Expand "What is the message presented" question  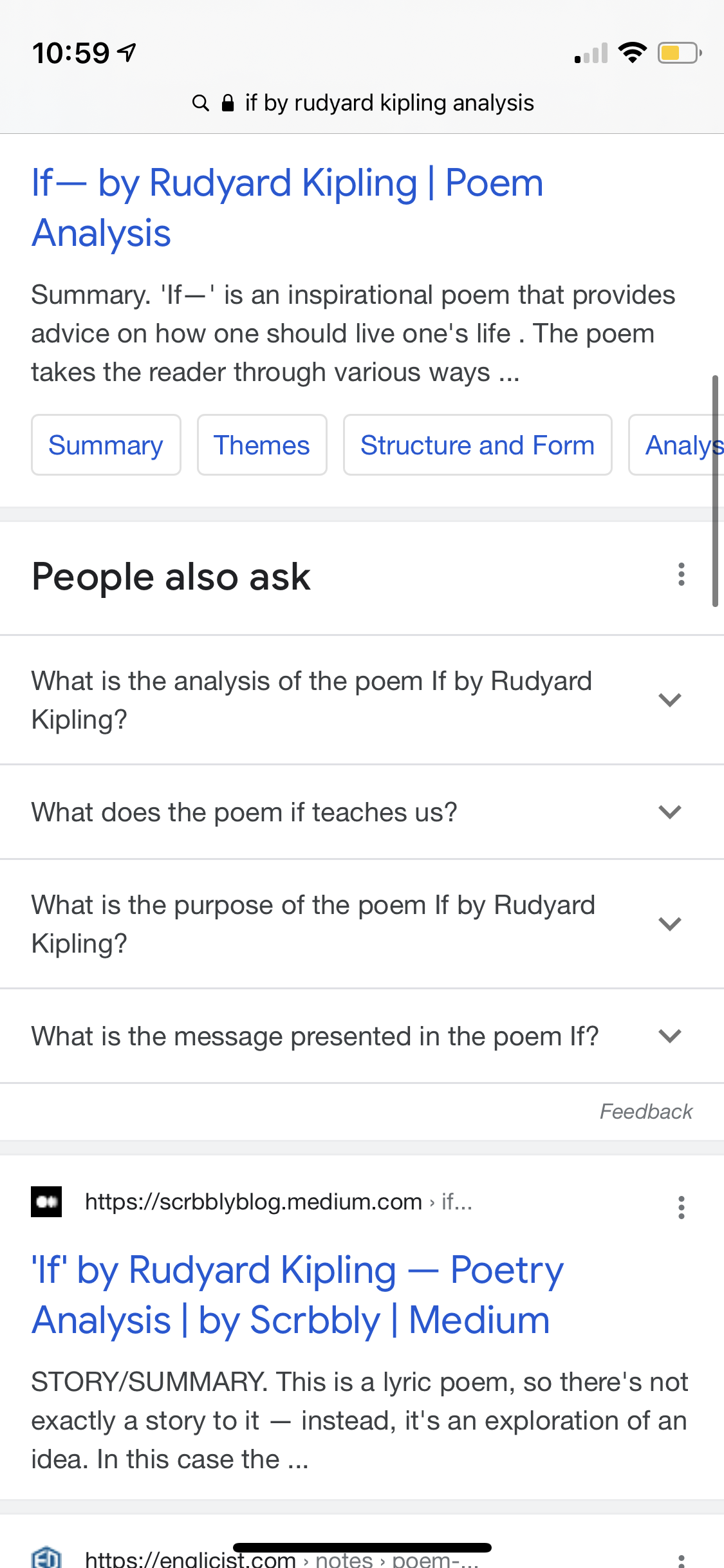click(x=669, y=1036)
